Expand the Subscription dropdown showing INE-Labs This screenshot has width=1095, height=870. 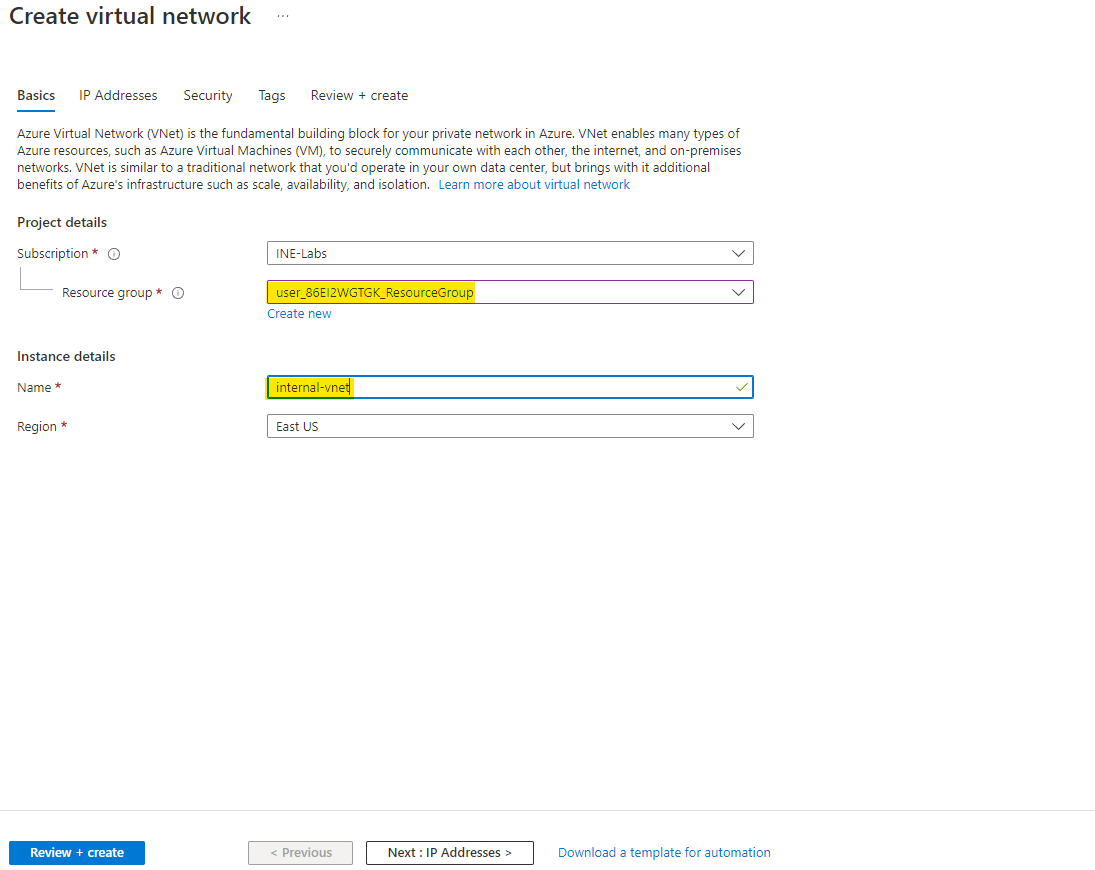[510, 253]
